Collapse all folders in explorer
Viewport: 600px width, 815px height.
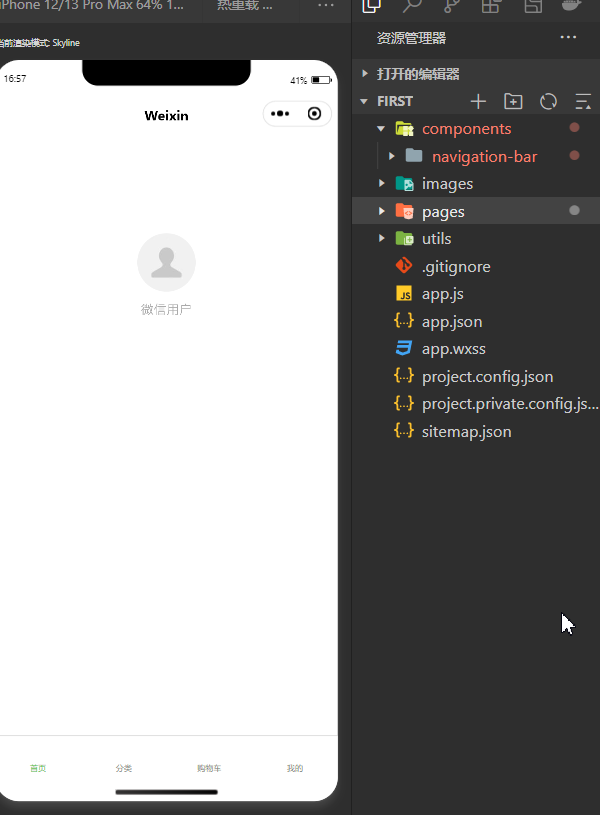click(x=583, y=101)
